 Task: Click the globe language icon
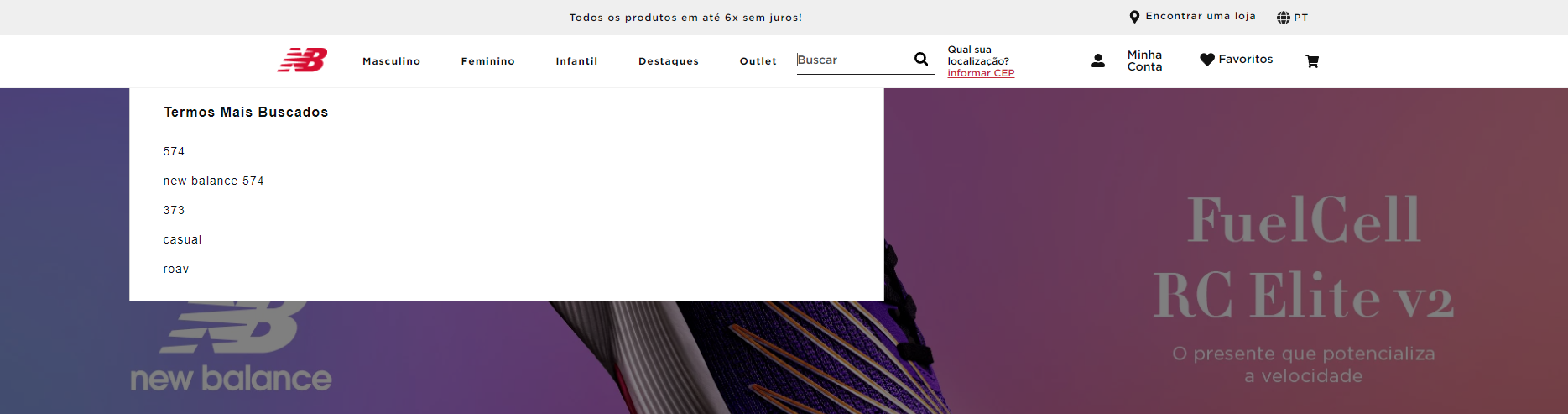[1283, 18]
